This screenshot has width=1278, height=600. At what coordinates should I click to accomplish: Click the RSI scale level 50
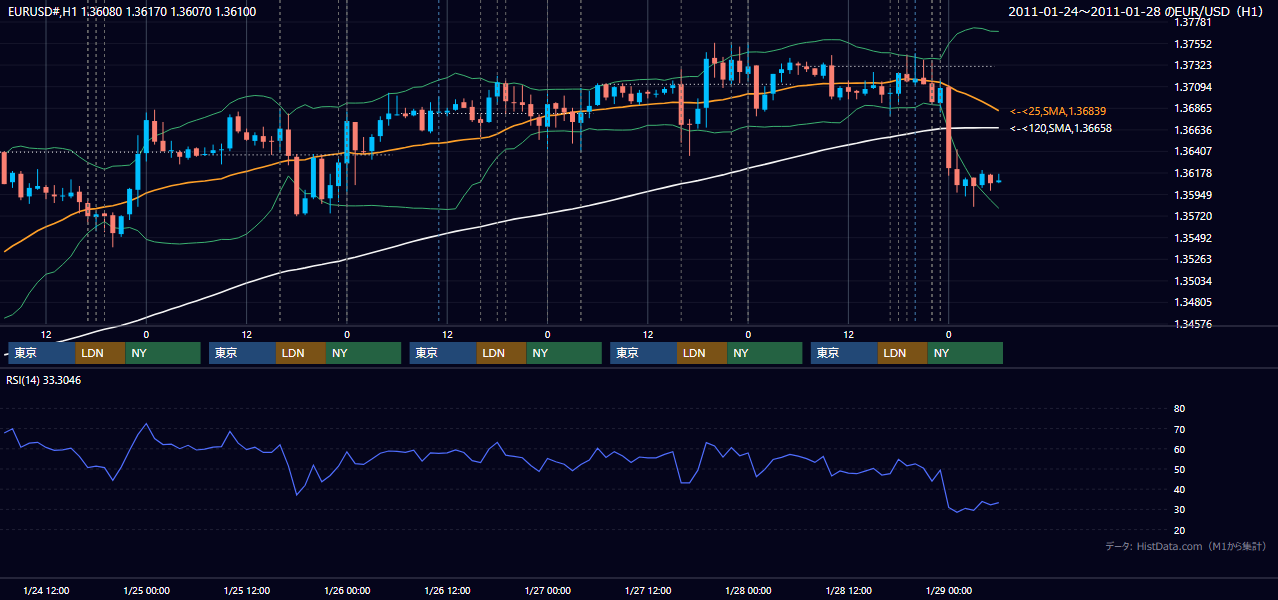point(1179,469)
